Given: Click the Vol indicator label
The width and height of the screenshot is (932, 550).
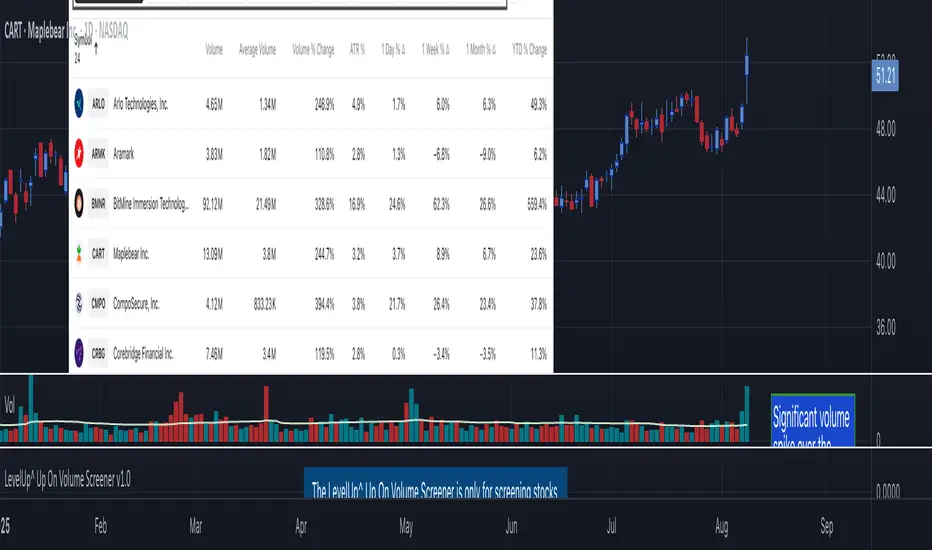Looking at the screenshot, I should [x=11, y=408].
